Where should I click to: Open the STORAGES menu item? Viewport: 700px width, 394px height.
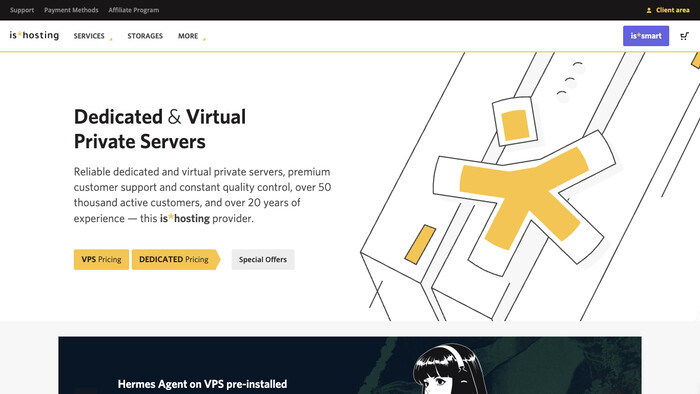pyautogui.click(x=145, y=36)
